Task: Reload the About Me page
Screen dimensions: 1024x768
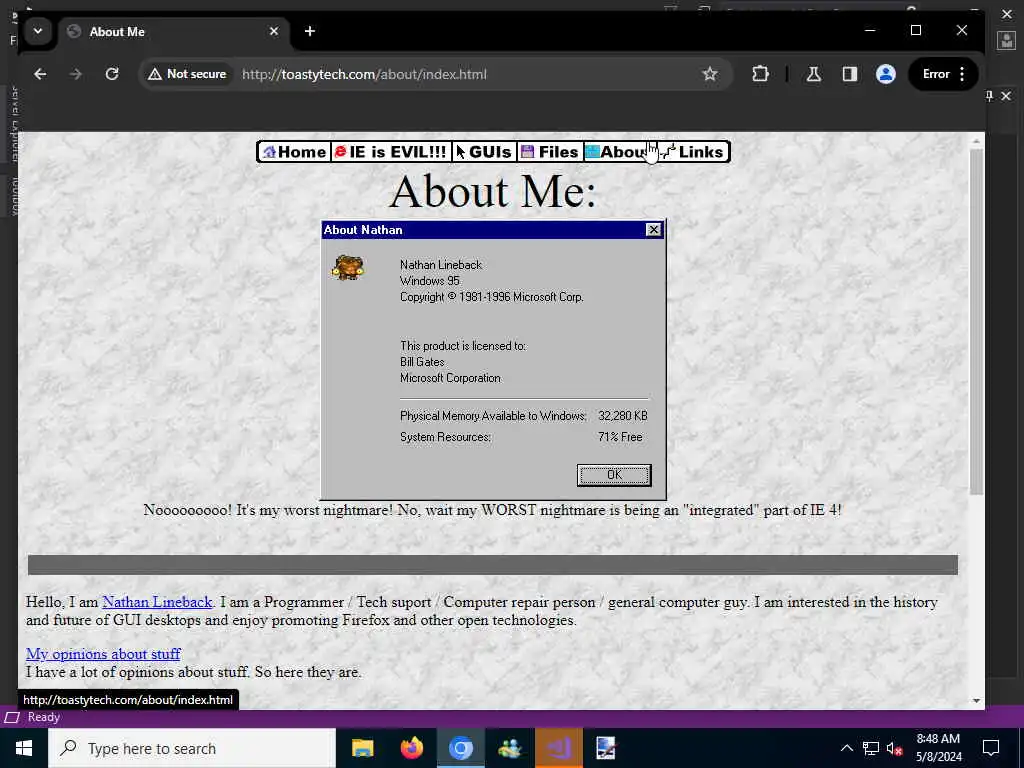Action: tap(112, 74)
